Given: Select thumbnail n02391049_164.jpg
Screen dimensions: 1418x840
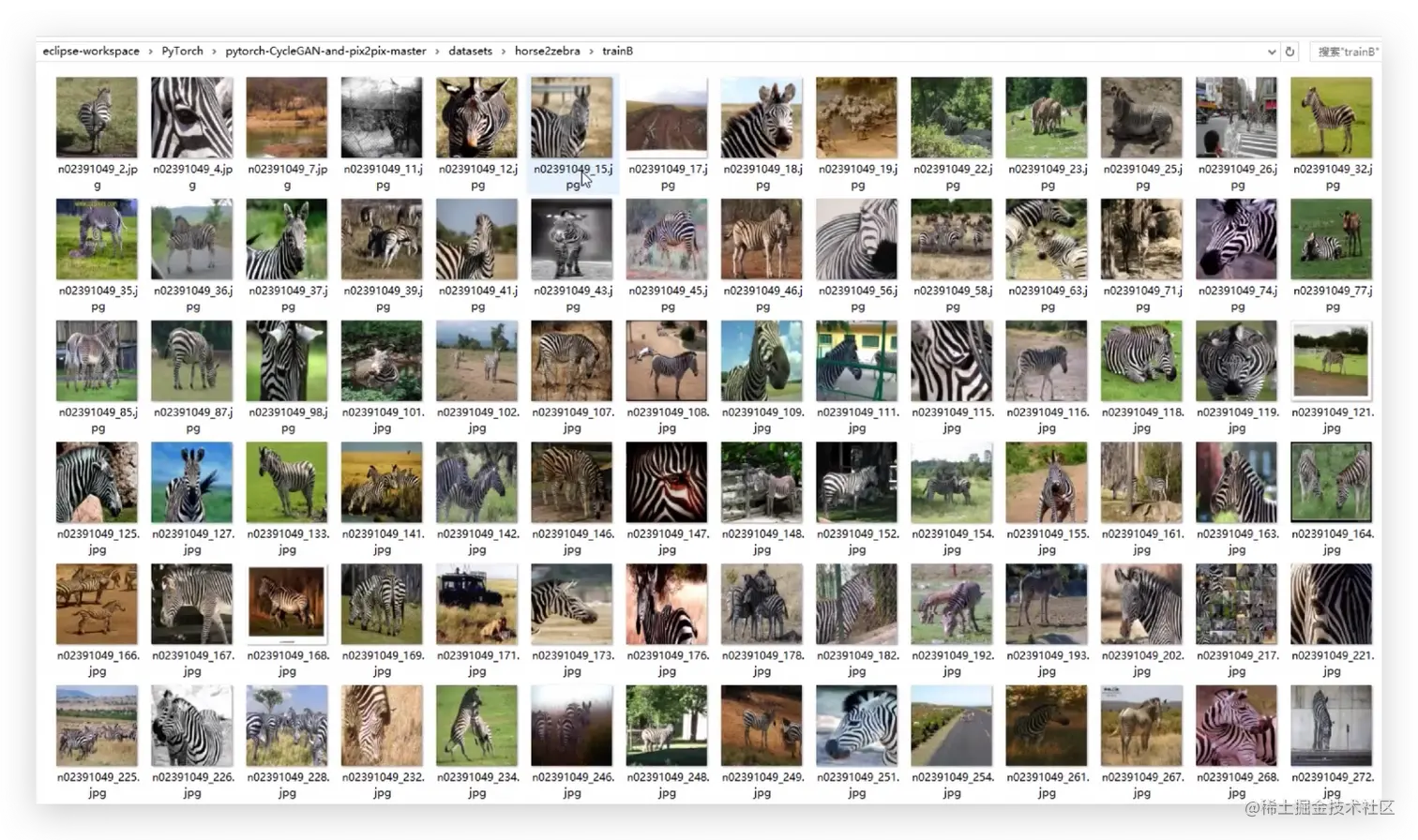Looking at the screenshot, I should click(x=1332, y=482).
